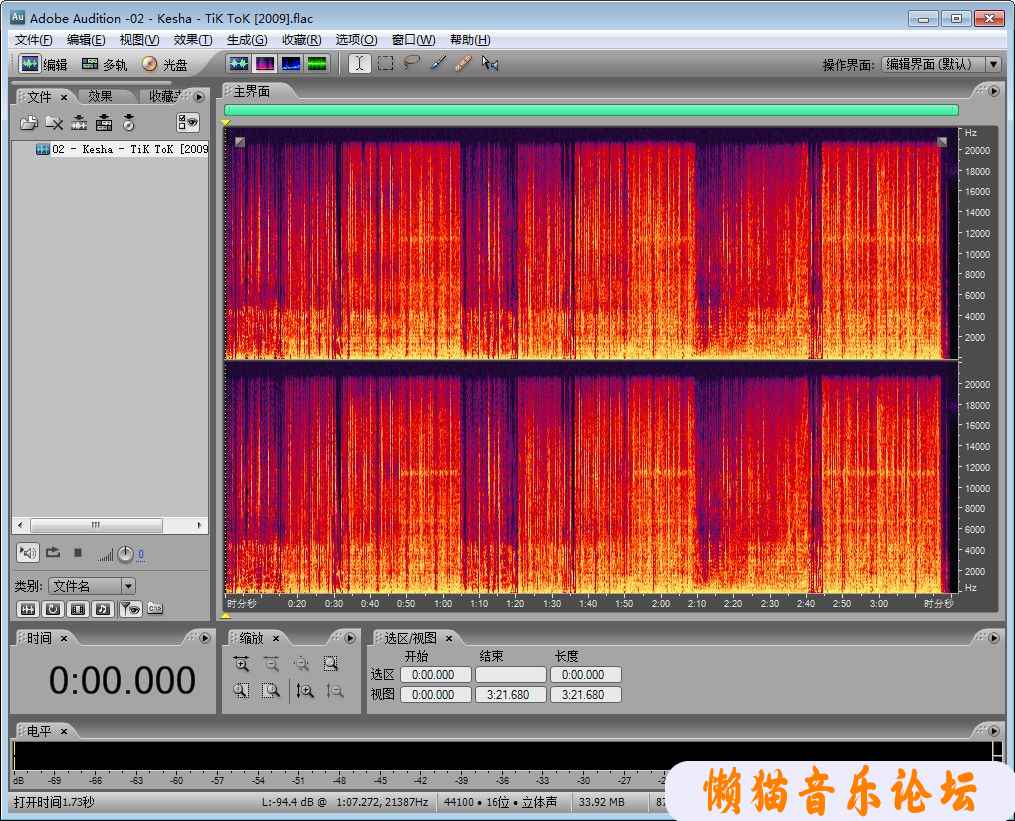Switch to Multitrack view (多轨)
The height and width of the screenshot is (821, 1015).
coord(104,64)
